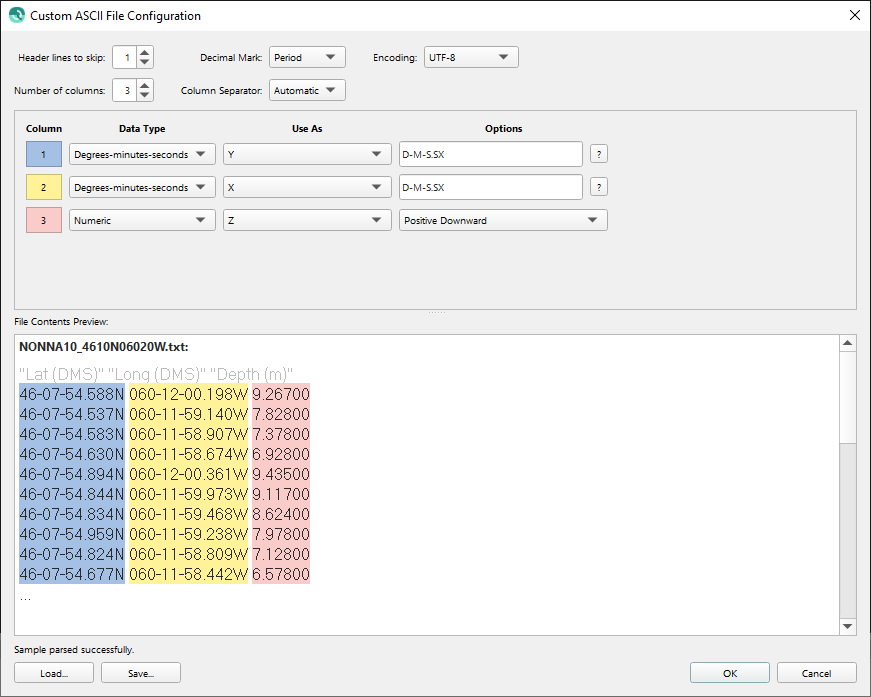Screen dimensions: 871x697
Task: Click the help button for column 1 options
Action: click(599, 154)
